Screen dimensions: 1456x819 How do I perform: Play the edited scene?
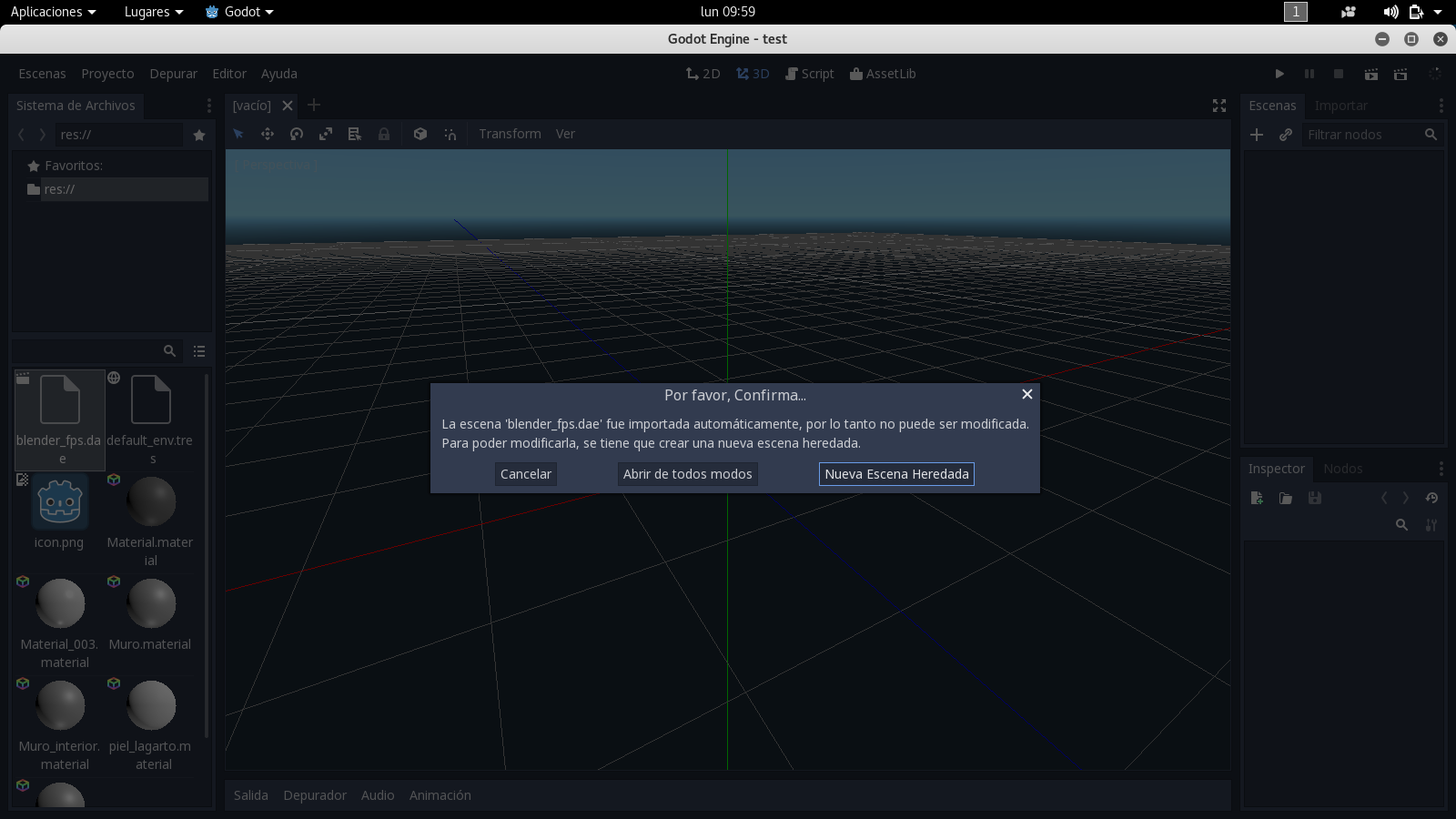1371,74
